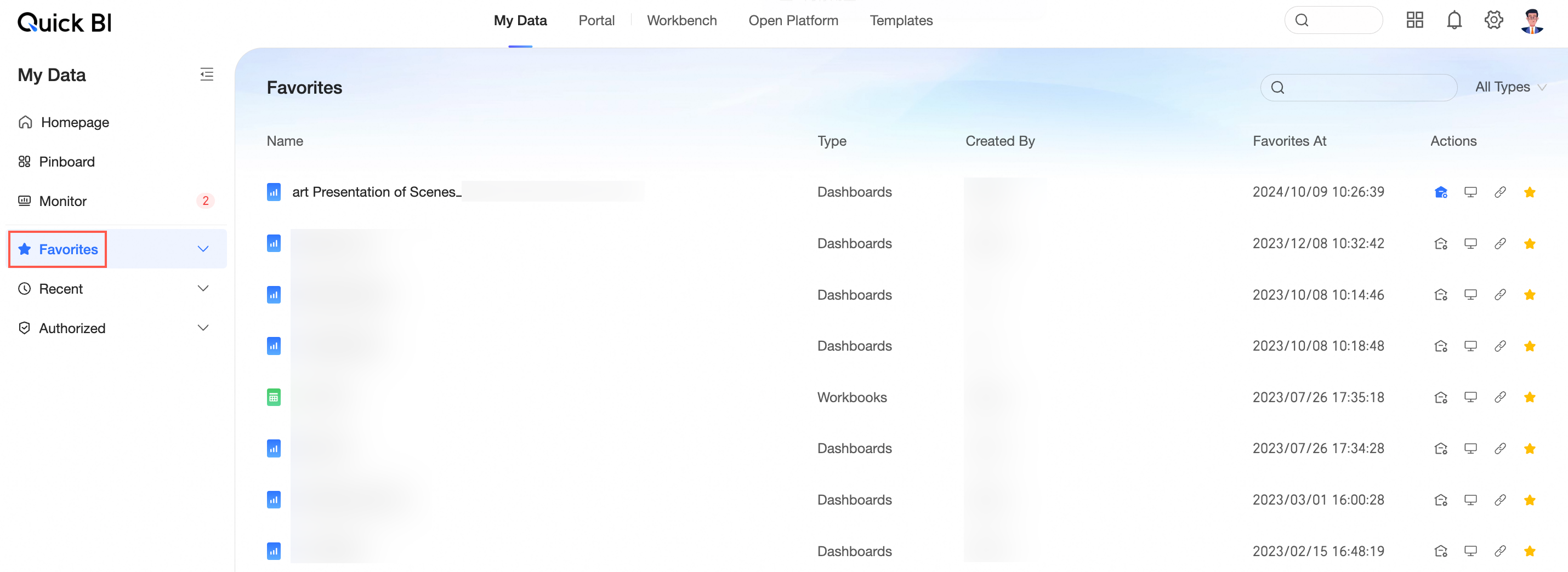Click the green workbook file icon
Image resolution: width=1568 pixels, height=572 pixels.
(274, 397)
